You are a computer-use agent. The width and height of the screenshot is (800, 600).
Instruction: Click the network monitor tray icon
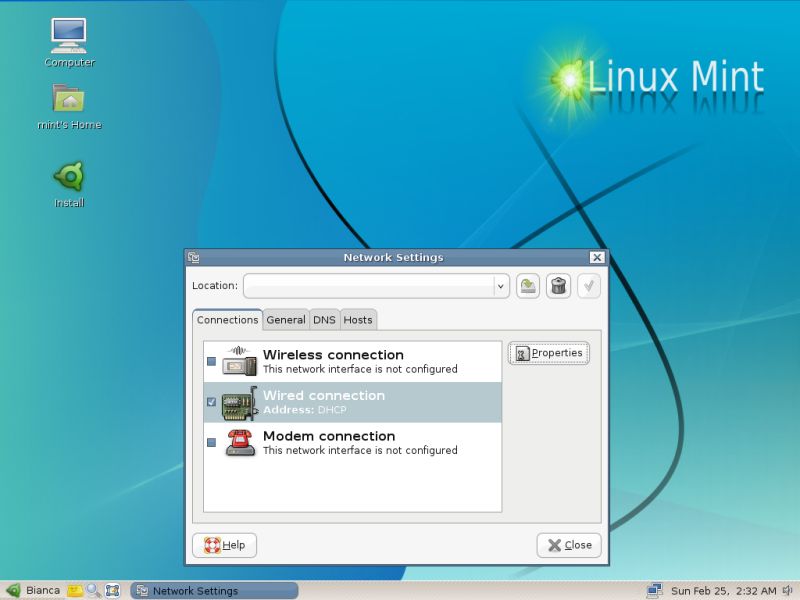(655, 590)
